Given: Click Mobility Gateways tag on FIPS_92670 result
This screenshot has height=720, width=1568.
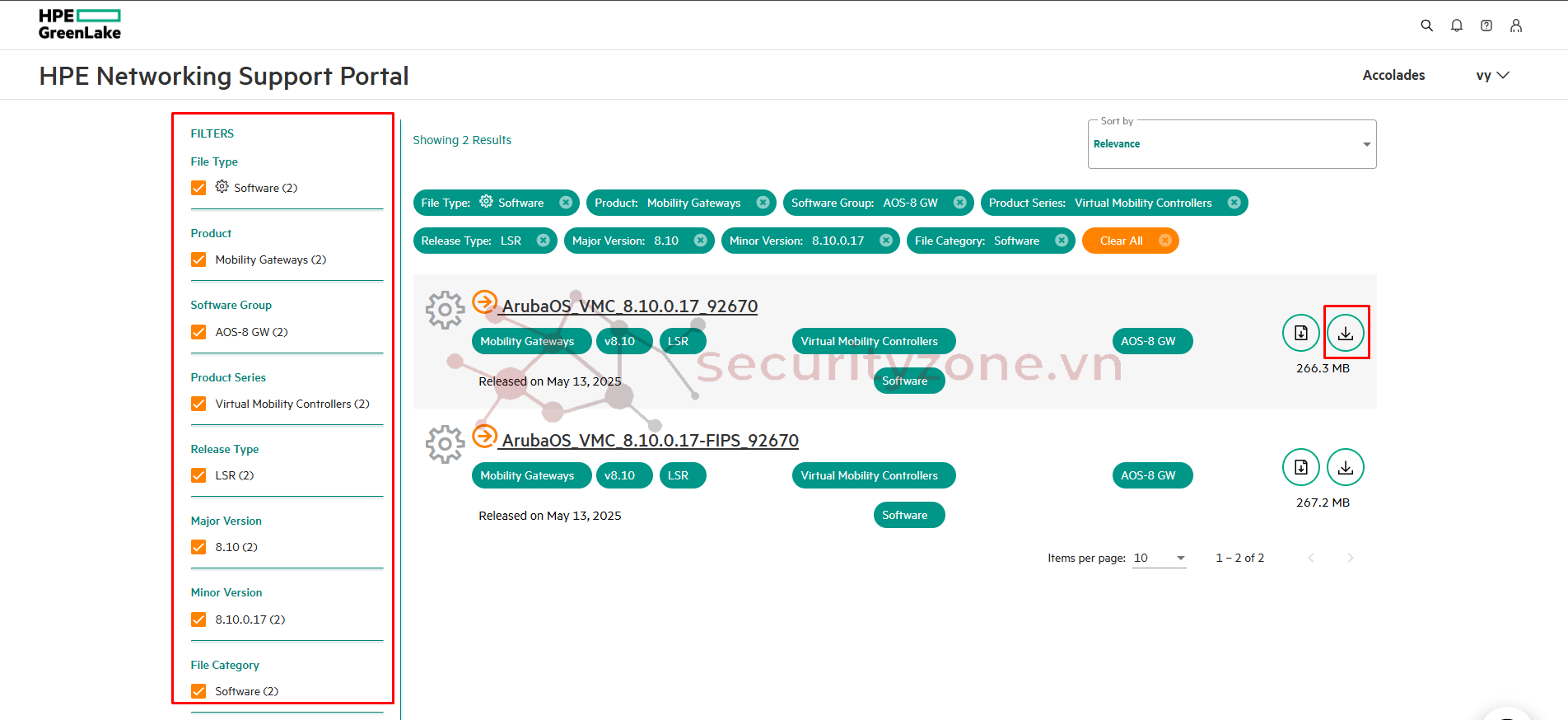Looking at the screenshot, I should tap(531, 475).
